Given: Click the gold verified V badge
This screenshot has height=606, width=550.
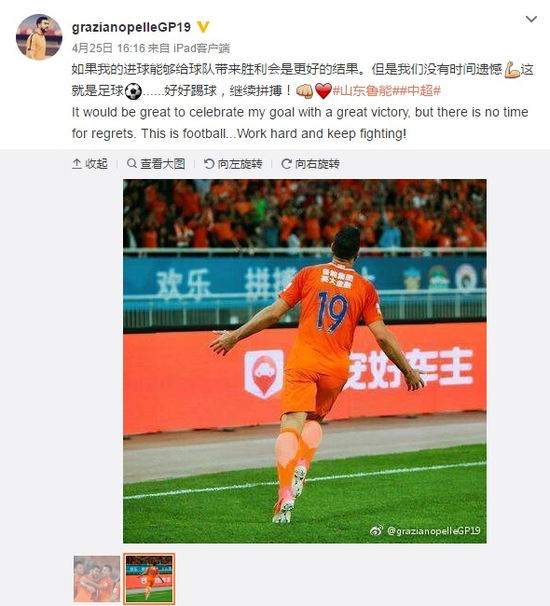Looking at the screenshot, I should click(203, 27).
